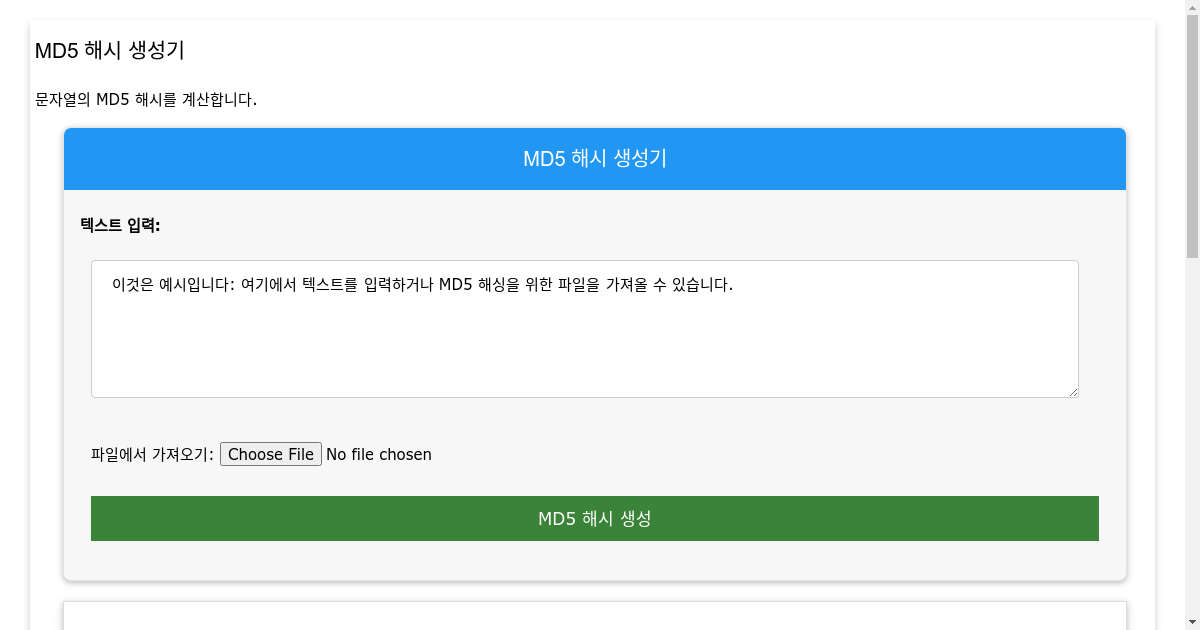Click the No file chosen label

point(378,454)
